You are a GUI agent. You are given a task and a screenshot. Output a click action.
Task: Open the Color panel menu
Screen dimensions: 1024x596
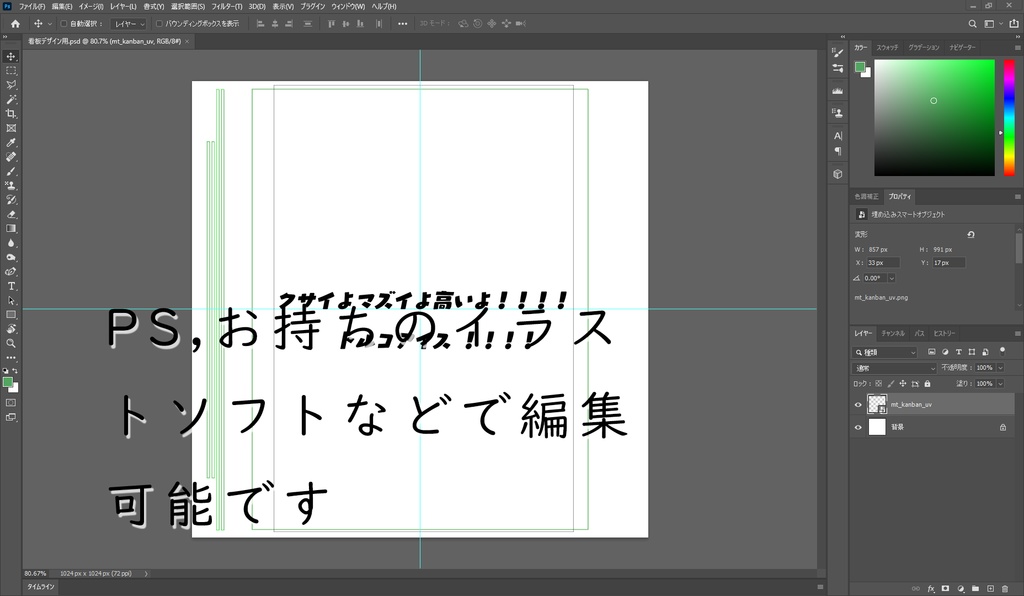[x=1017, y=48]
